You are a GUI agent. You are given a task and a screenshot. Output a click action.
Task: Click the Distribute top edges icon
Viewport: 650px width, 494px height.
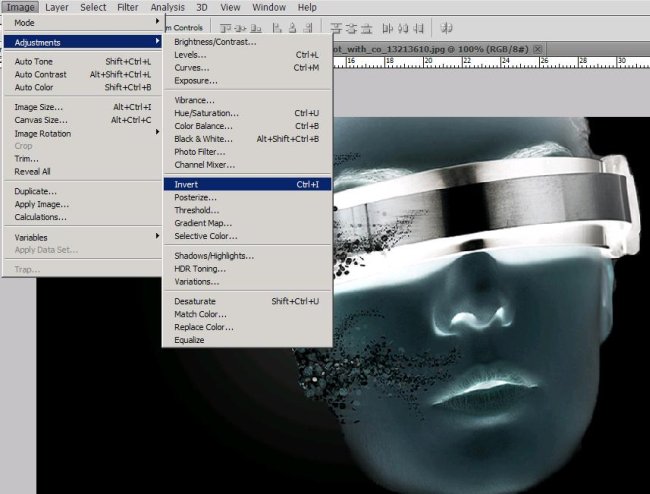coord(335,28)
